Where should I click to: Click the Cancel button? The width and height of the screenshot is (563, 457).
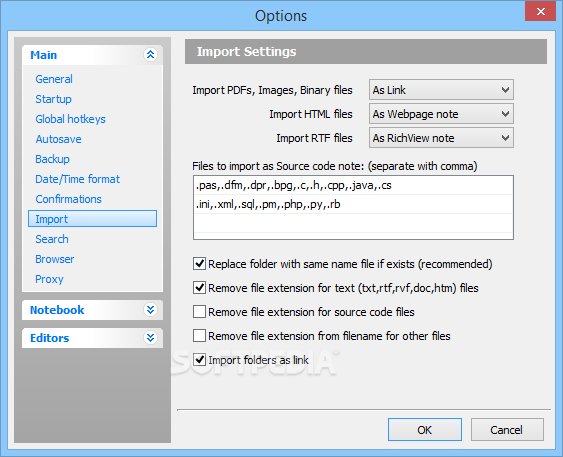(507, 429)
